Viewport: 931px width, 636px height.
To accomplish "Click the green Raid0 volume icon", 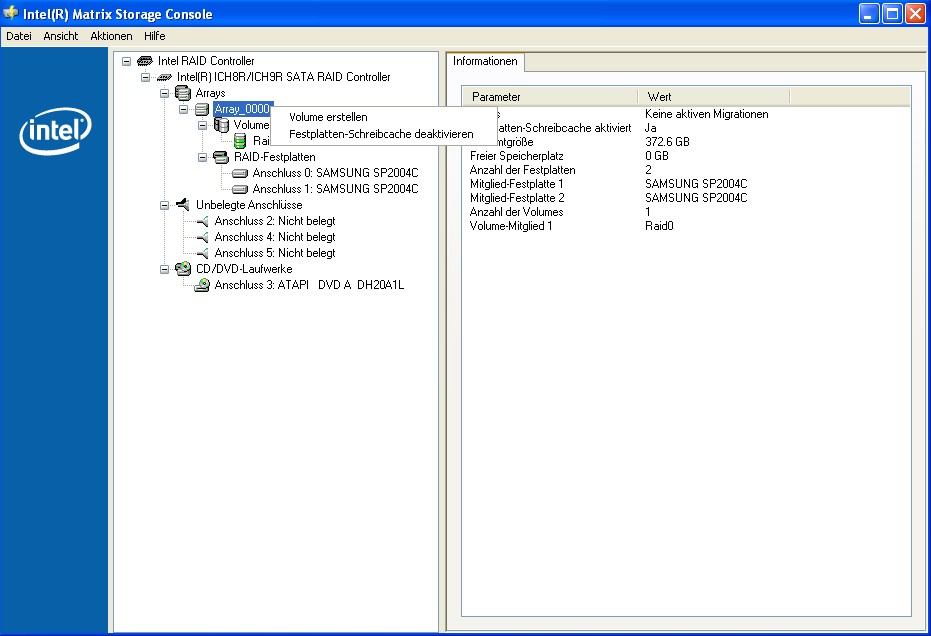I will click(x=240, y=141).
